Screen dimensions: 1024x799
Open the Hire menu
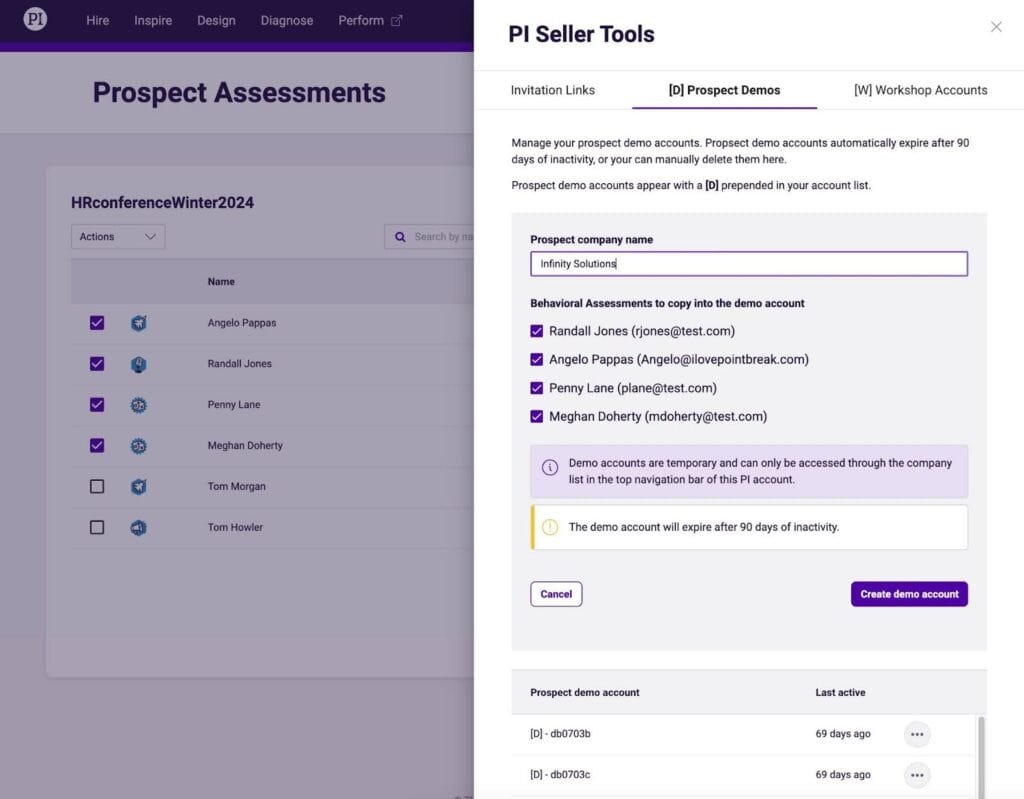[x=98, y=20]
